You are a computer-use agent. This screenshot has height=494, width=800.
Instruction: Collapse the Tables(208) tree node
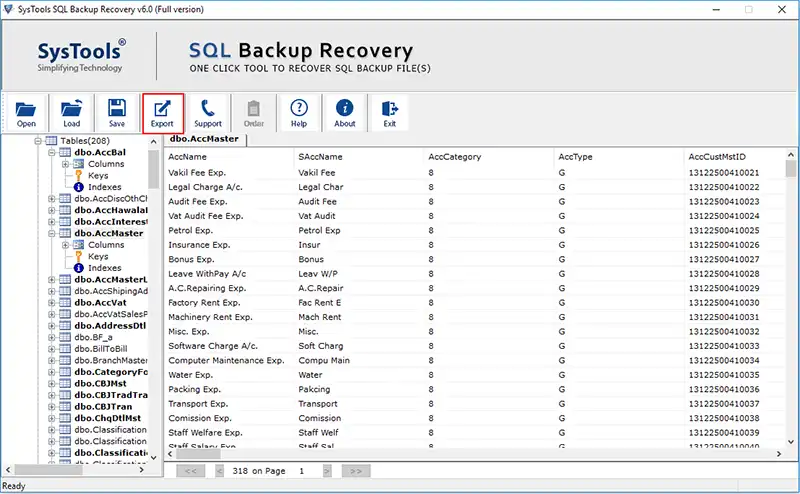point(38,141)
